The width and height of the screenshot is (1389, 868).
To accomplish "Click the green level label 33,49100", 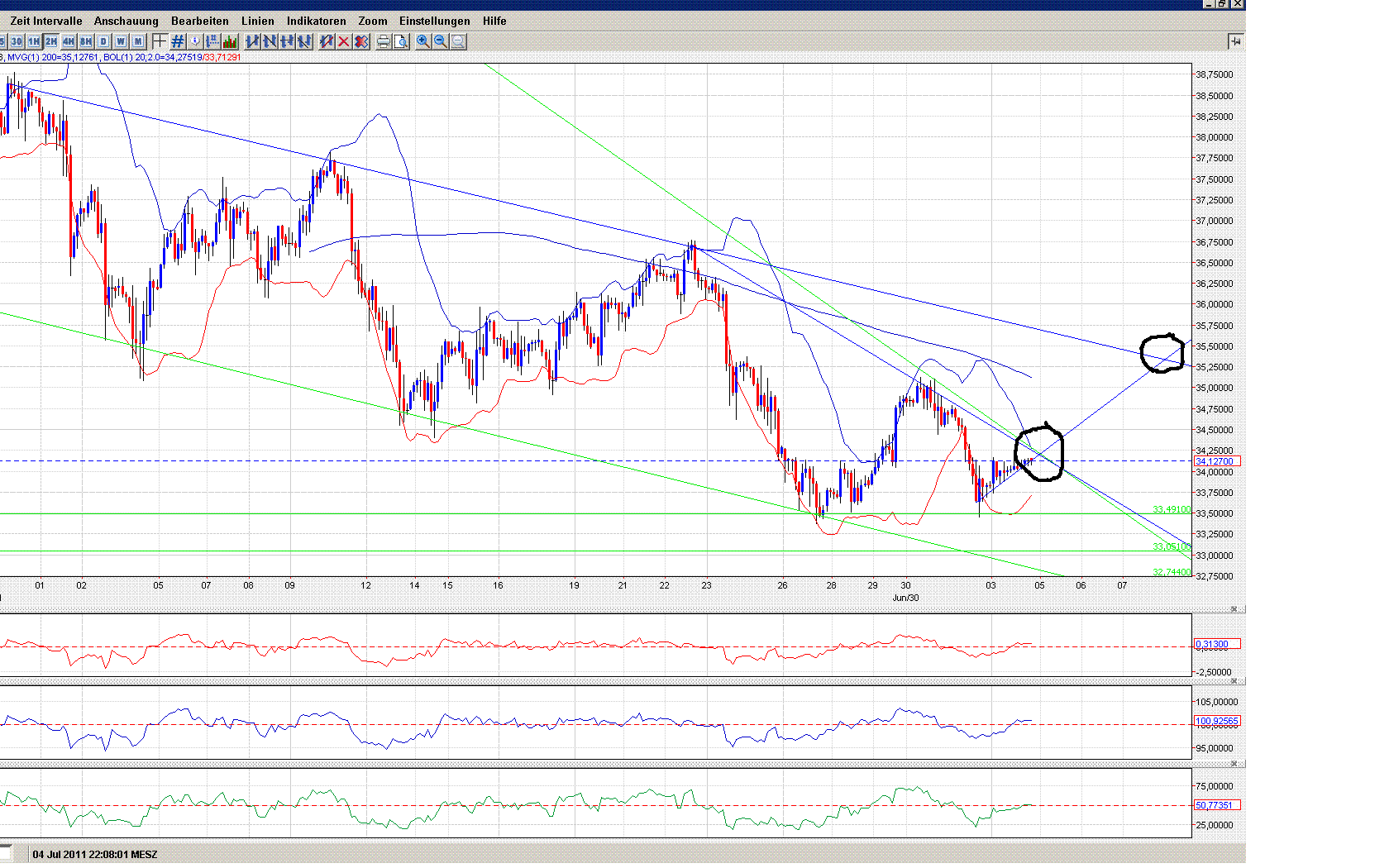I will click(x=1172, y=509).
